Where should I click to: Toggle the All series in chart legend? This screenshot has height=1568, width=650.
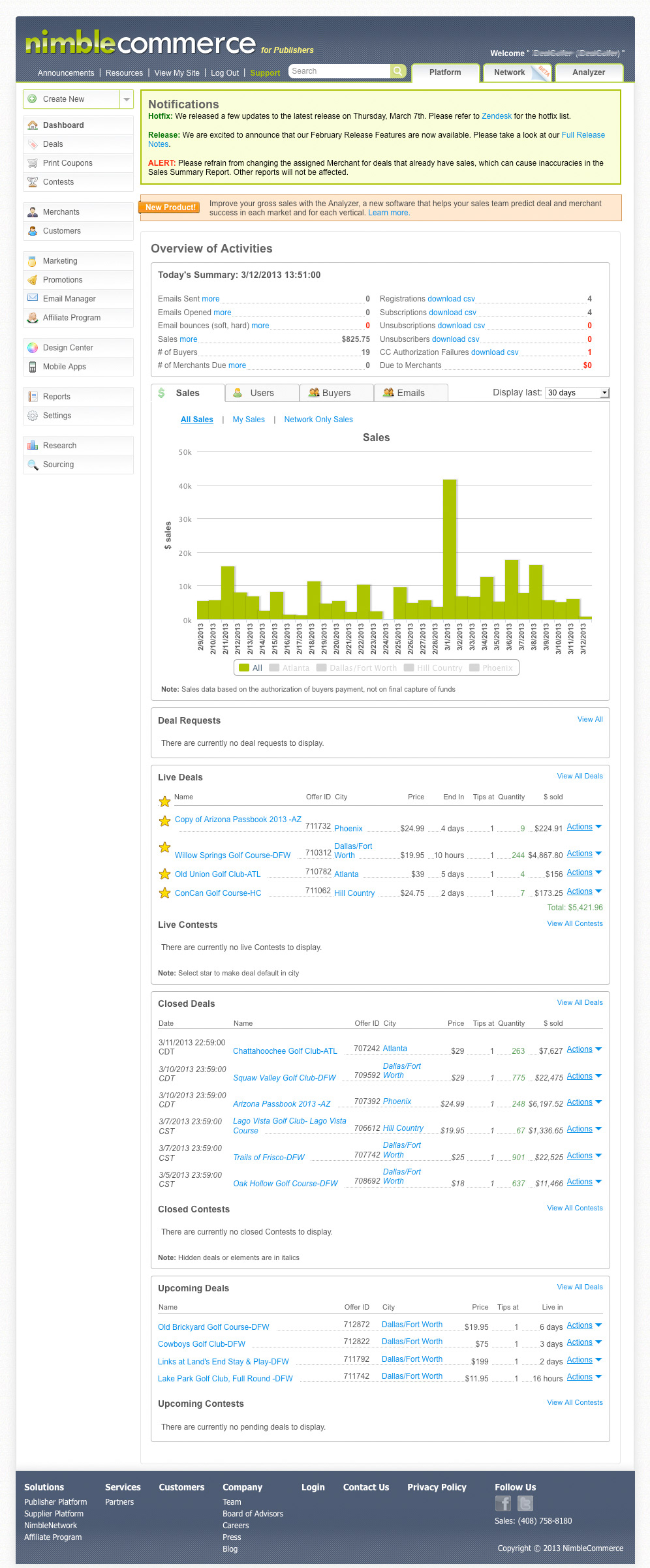coord(251,668)
